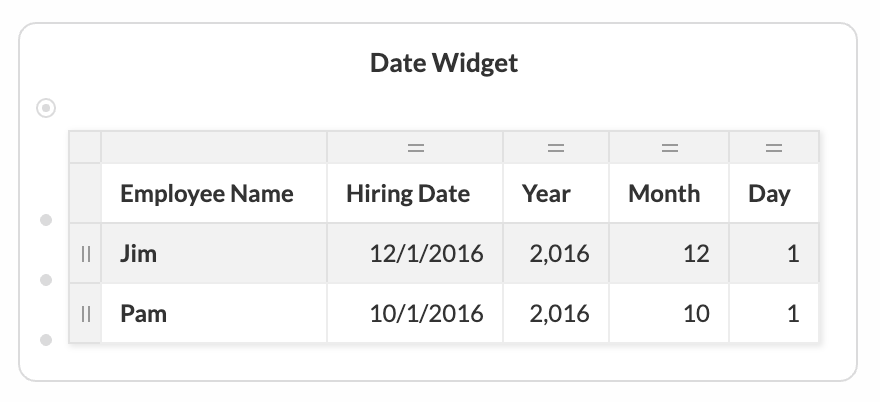The width and height of the screenshot is (880, 402).
Task: Click the handle above Year column
Action: (x=556, y=148)
